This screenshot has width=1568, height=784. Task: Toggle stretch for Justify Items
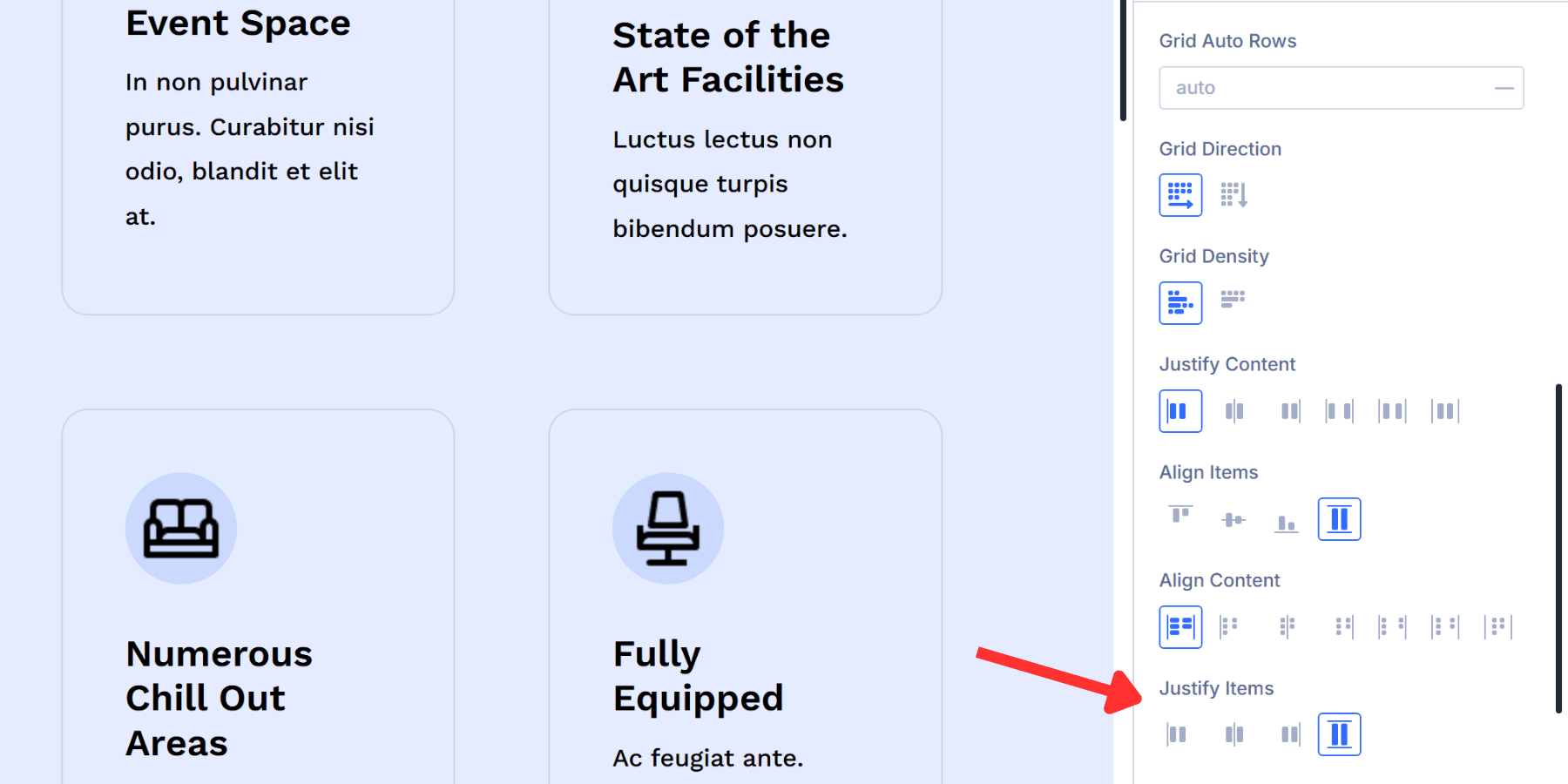click(1339, 733)
